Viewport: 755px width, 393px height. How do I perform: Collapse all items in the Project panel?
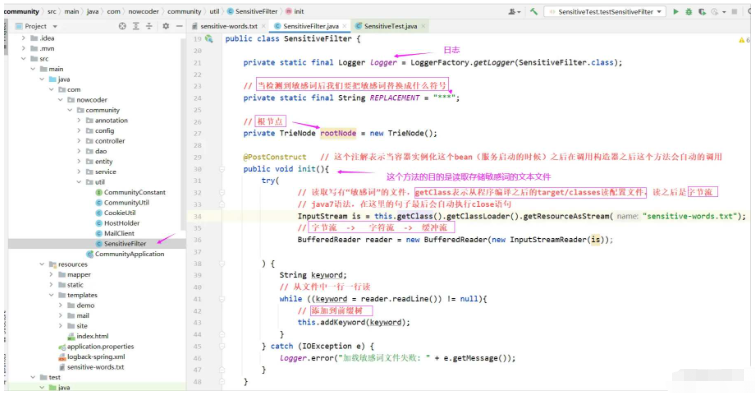point(149,26)
